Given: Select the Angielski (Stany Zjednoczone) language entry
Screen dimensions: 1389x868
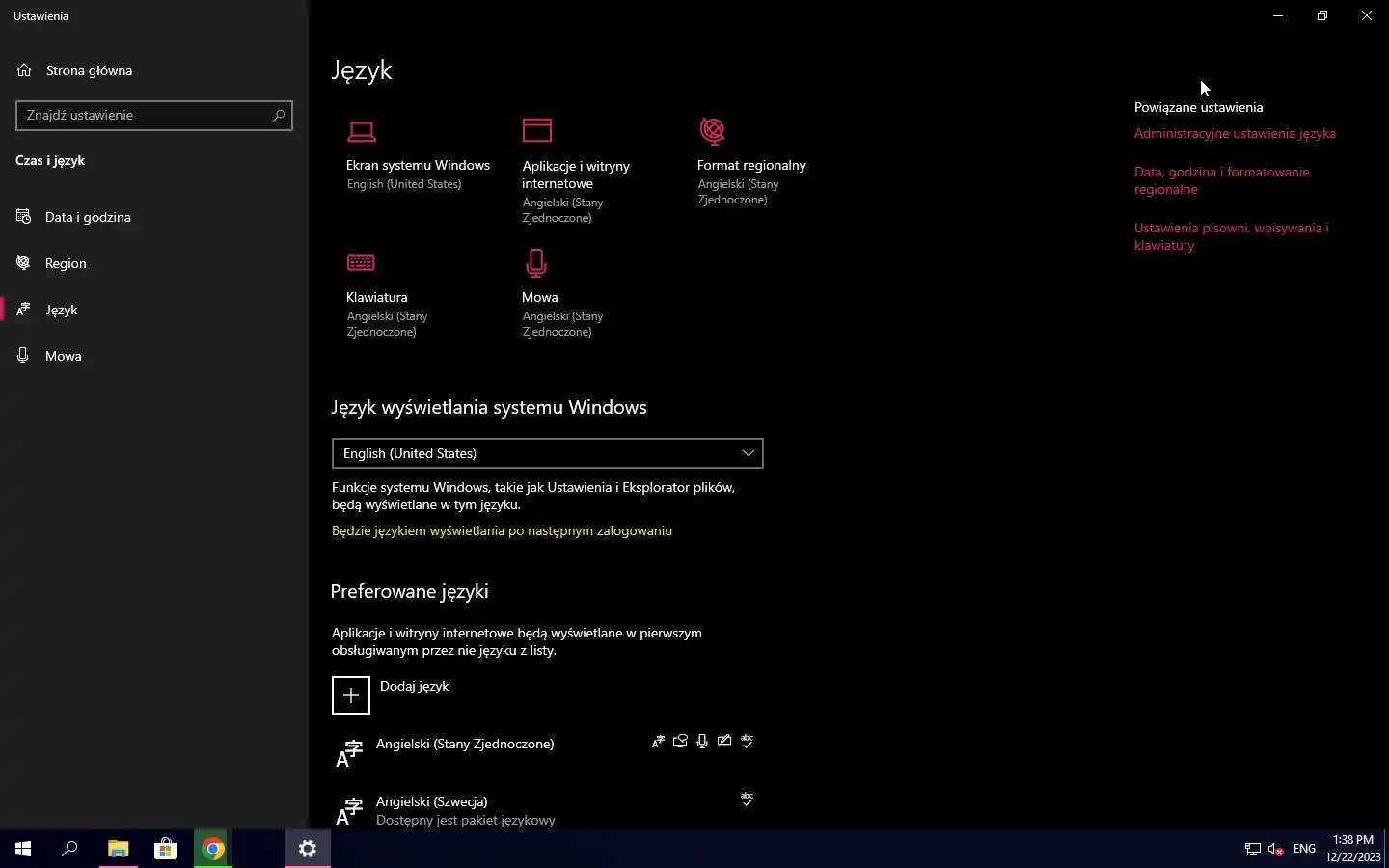Looking at the screenshot, I should point(548,753).
